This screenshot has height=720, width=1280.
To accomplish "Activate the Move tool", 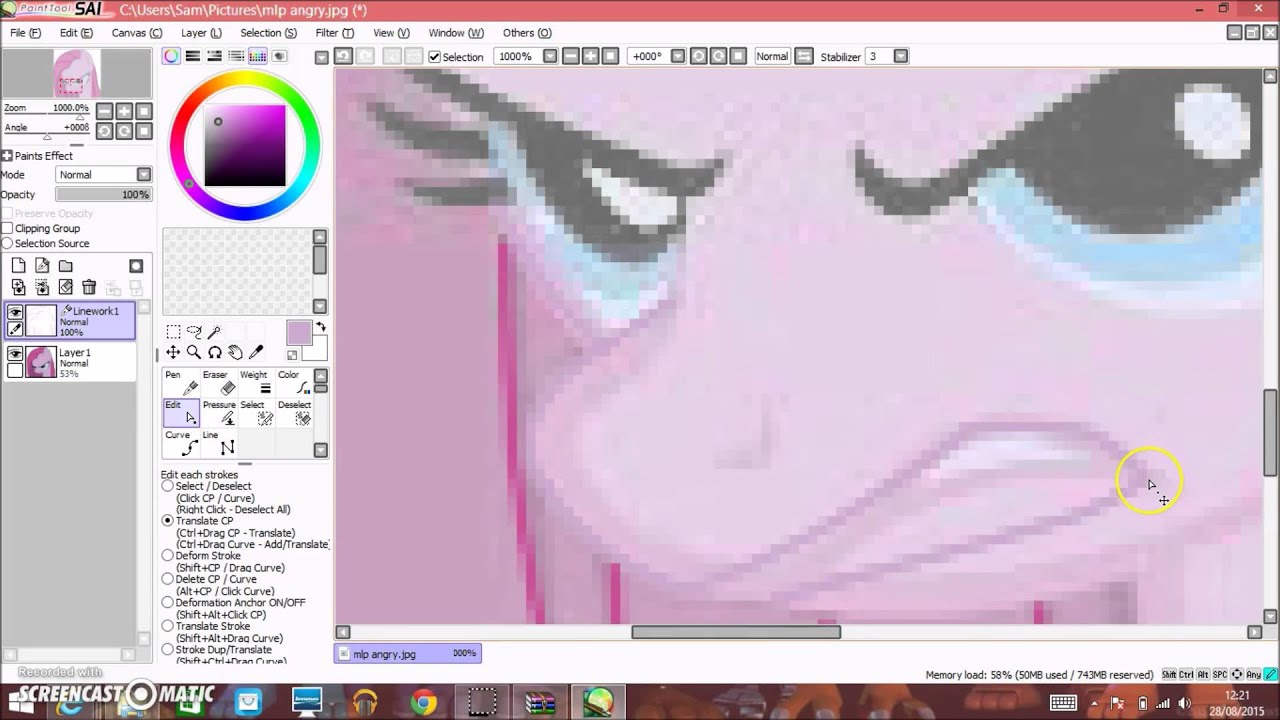I will 173,352.
